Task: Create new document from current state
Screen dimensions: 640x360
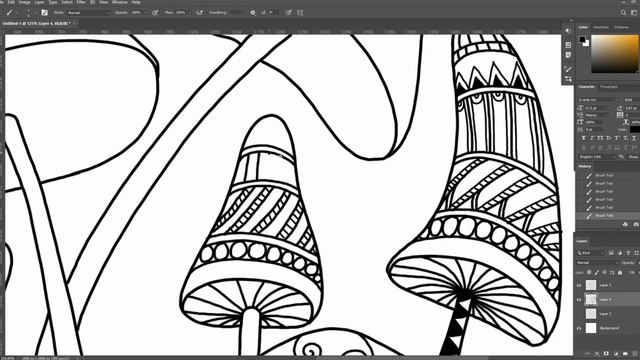Action: pos(625,224)
